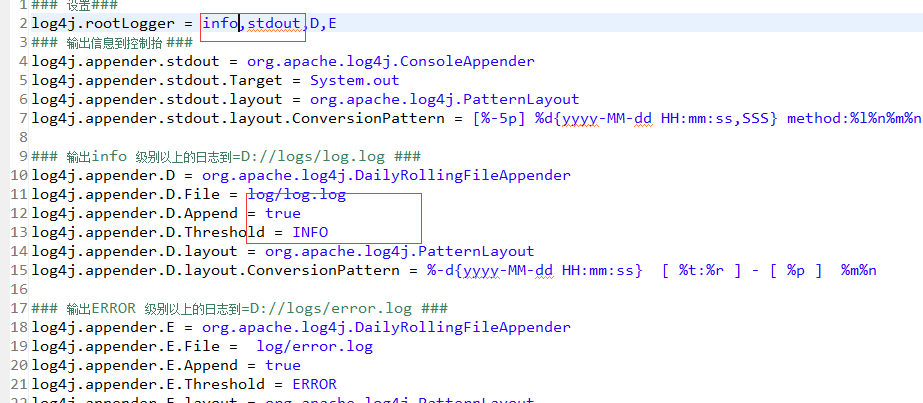The width and height of the screenshot is (923, 403).
Task: Click the 'log4j.appender.E' key on line 18
Action: pyautogui.click(x=103, y=327)
